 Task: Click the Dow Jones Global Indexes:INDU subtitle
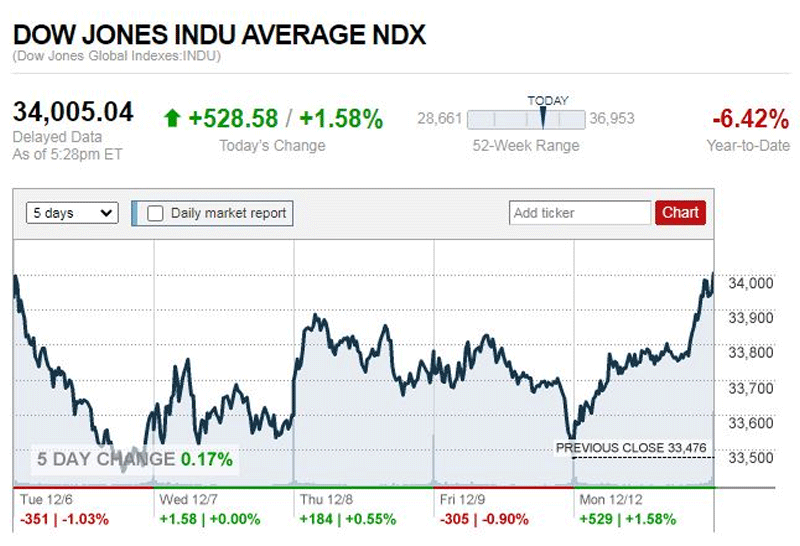pyautogui.click(x=117, y=57)
